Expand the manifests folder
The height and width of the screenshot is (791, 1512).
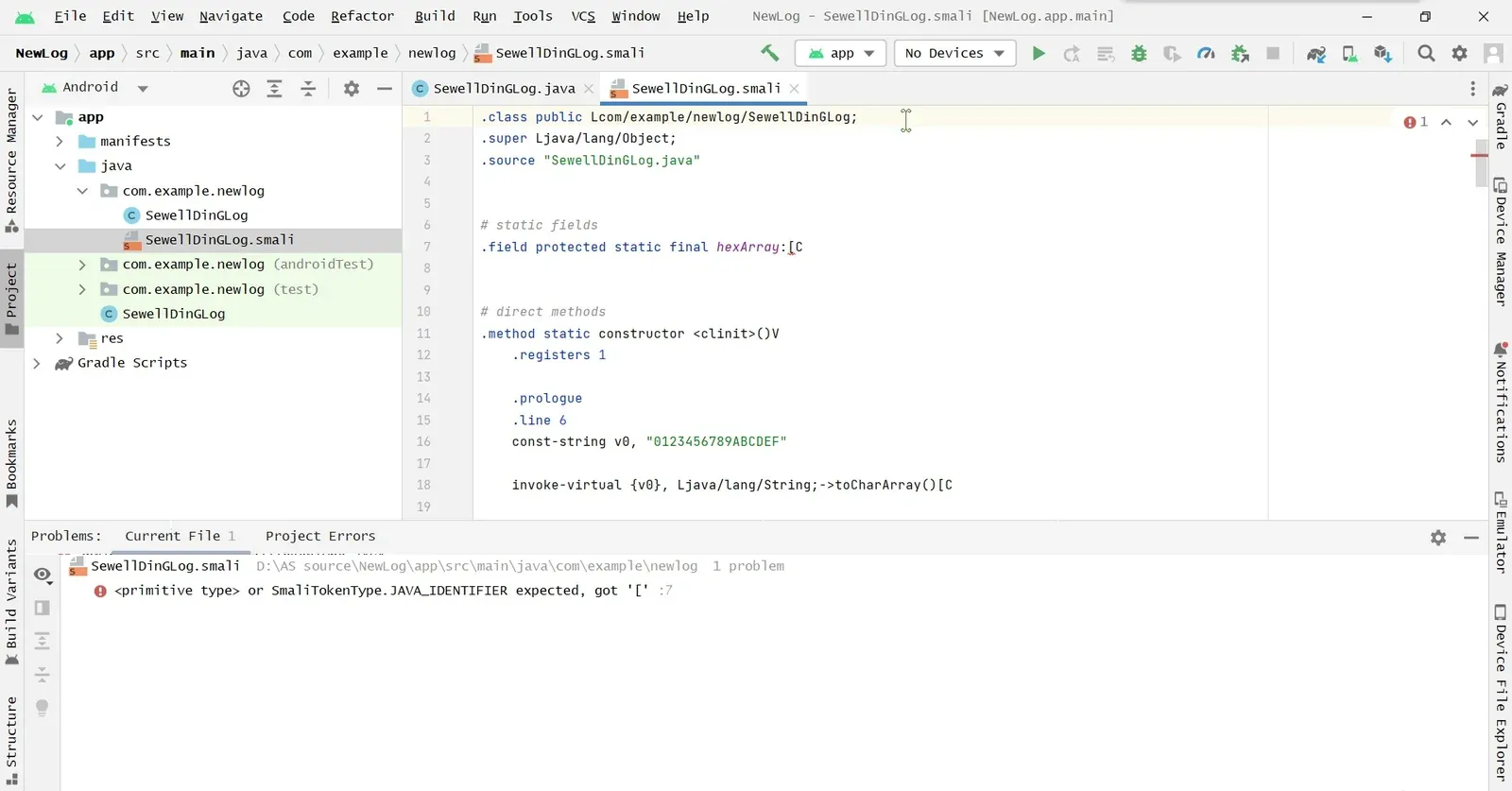[60, 141]
